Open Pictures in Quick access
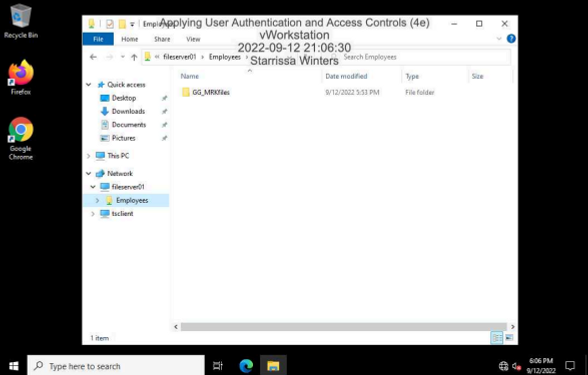588x375 pixels. coord(123,138)
